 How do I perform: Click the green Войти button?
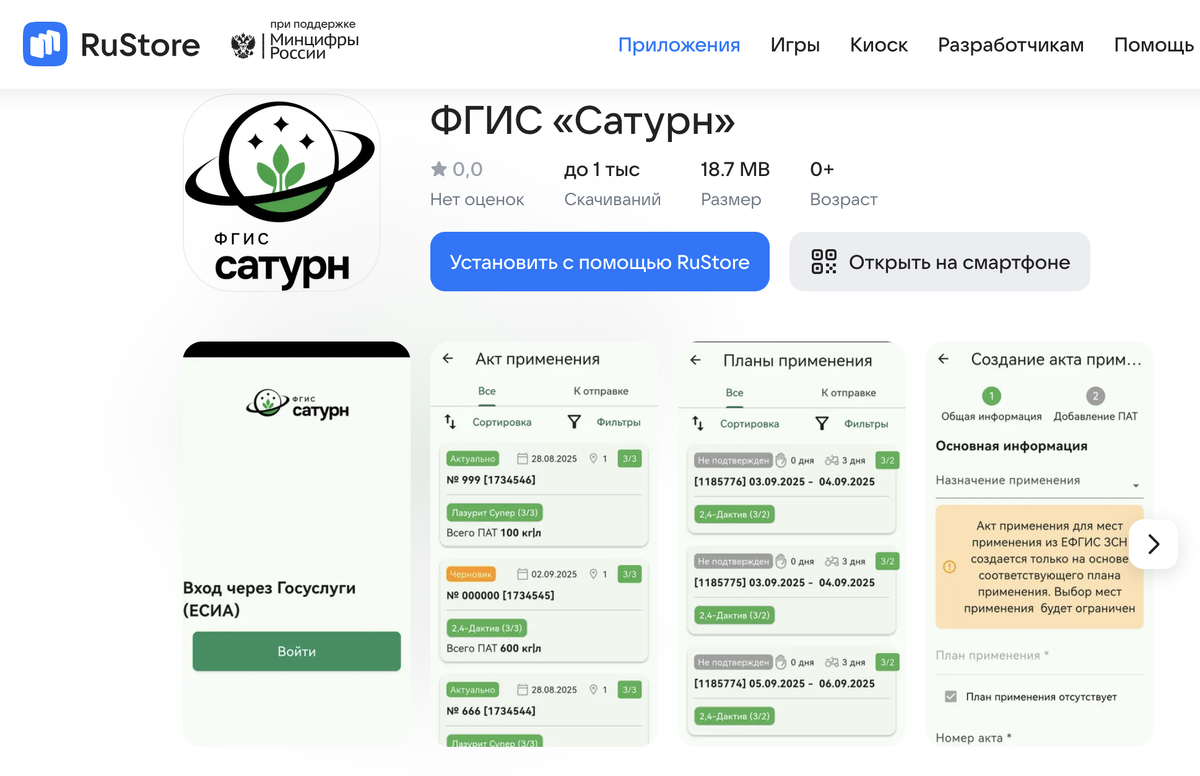[297, 651]
